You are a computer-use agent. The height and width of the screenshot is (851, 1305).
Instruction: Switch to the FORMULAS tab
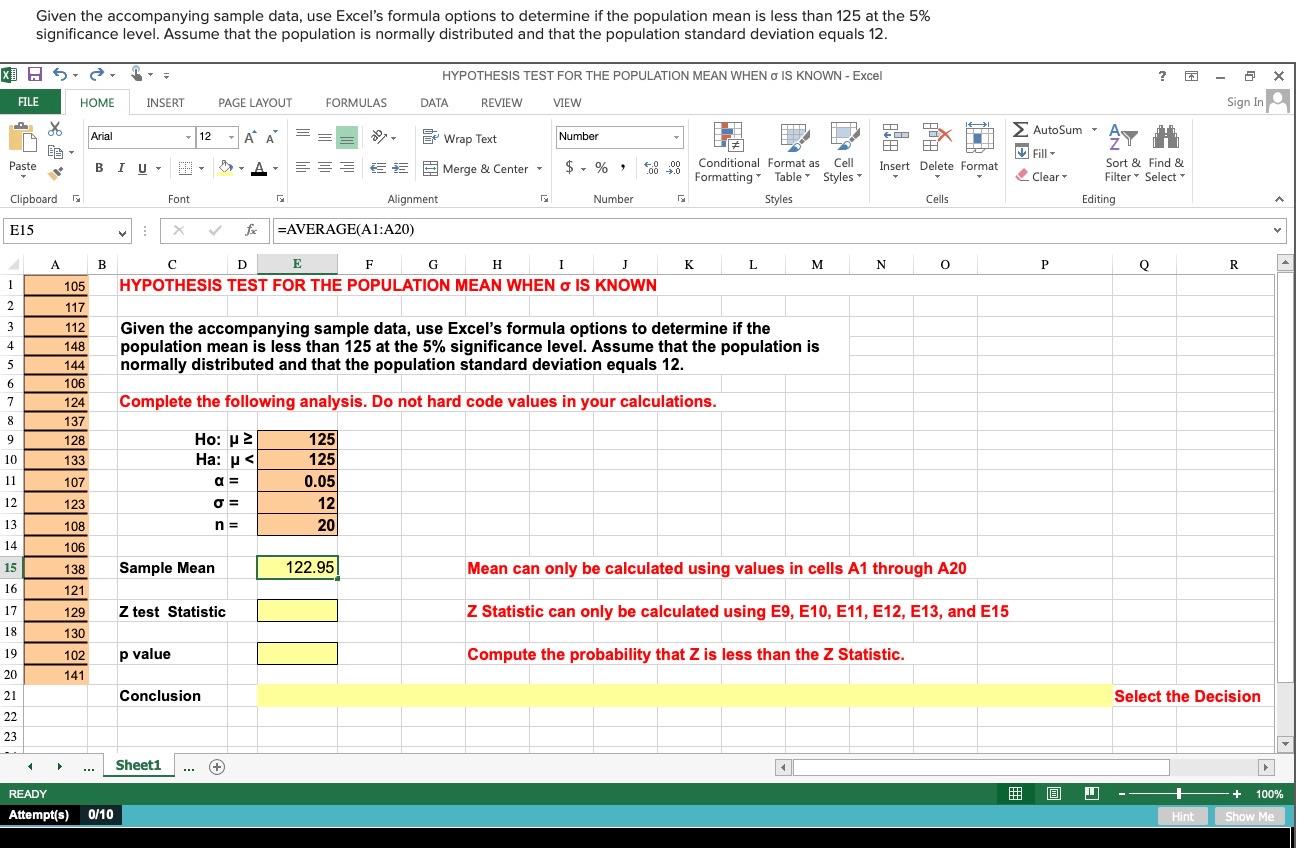point(356,103)
